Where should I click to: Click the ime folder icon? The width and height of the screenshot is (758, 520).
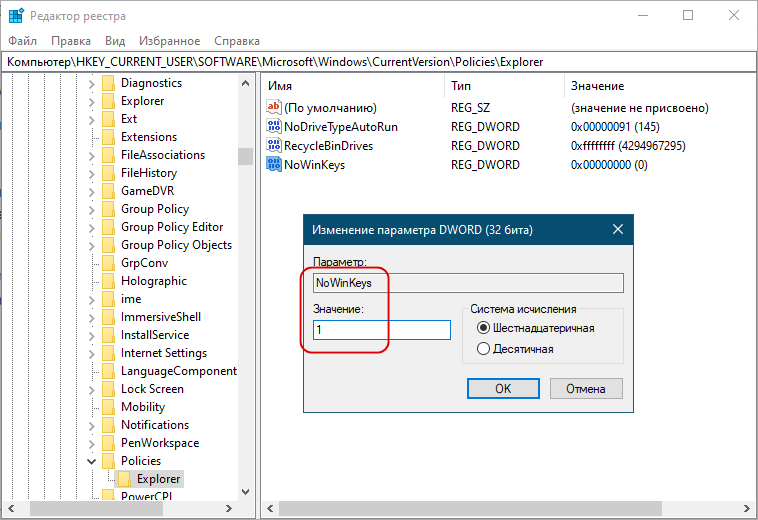[108, 299]
